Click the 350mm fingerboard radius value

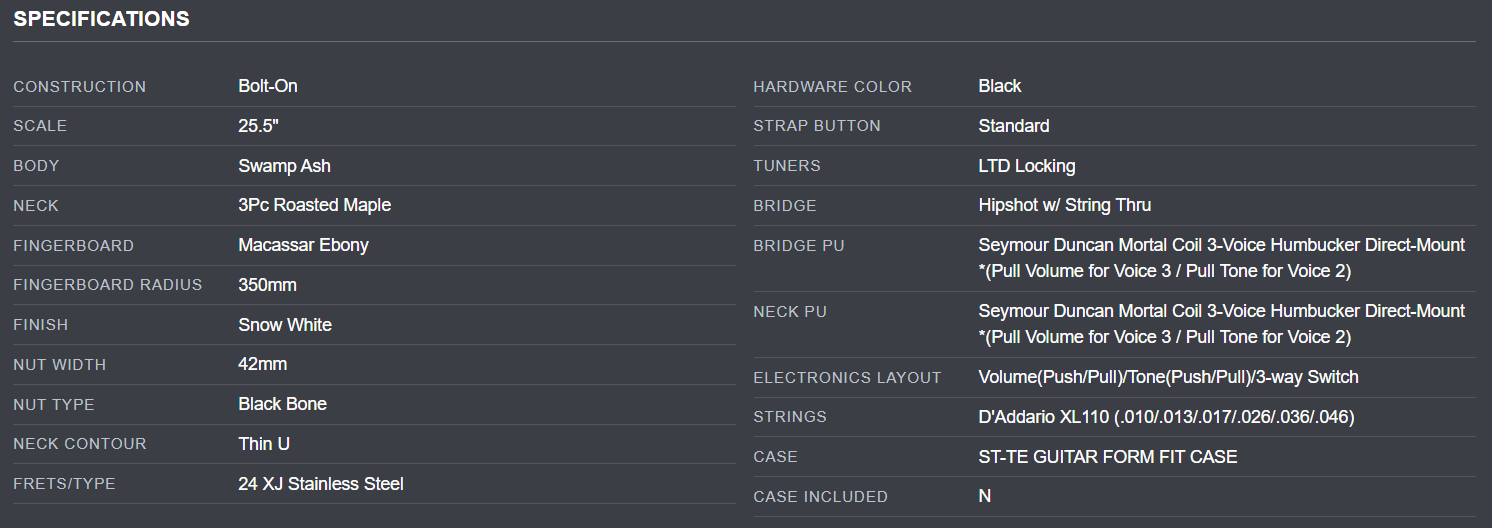pos(267,285)
